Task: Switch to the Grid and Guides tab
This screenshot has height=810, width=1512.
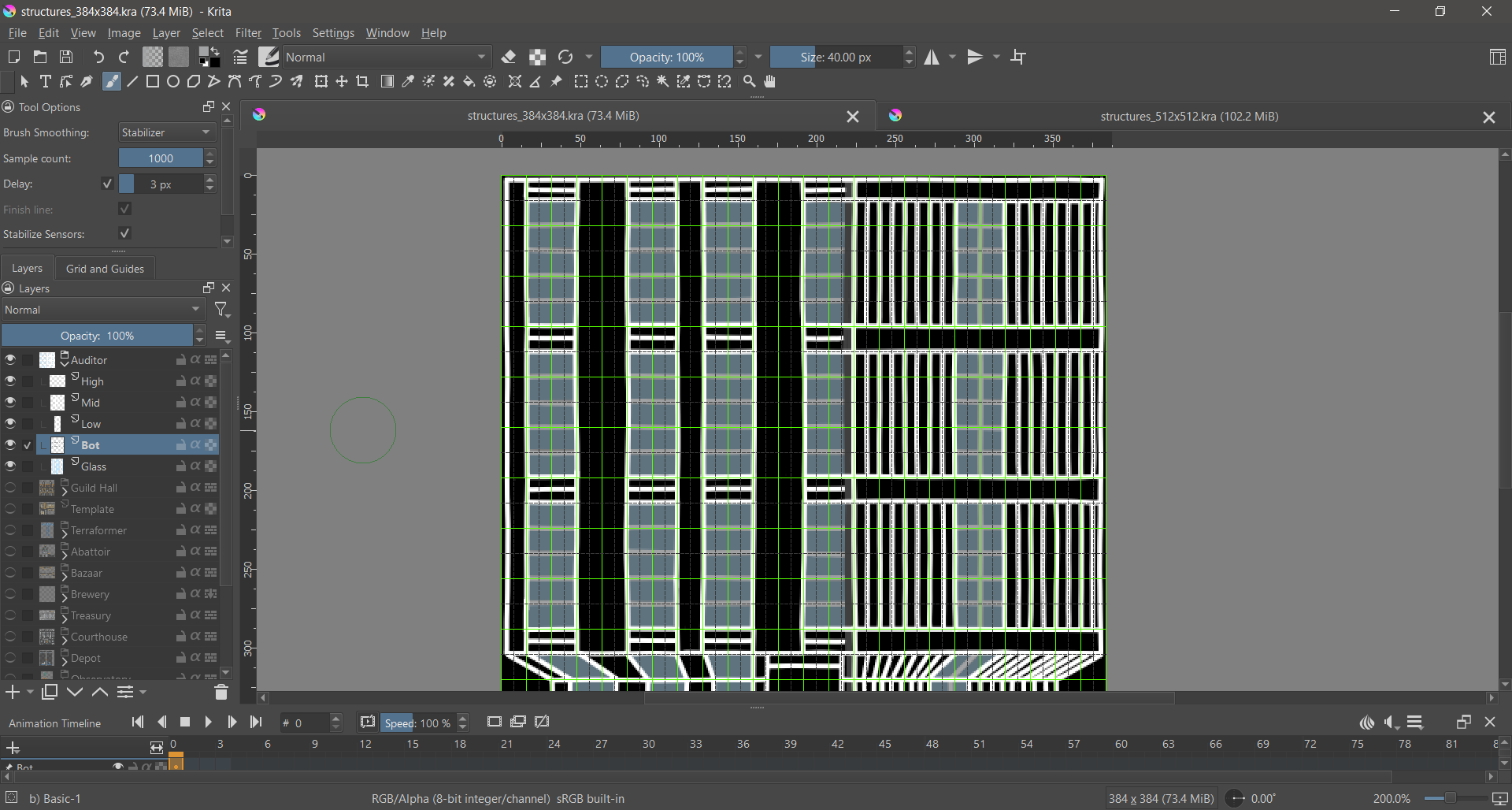Action: tap(105, 269)
